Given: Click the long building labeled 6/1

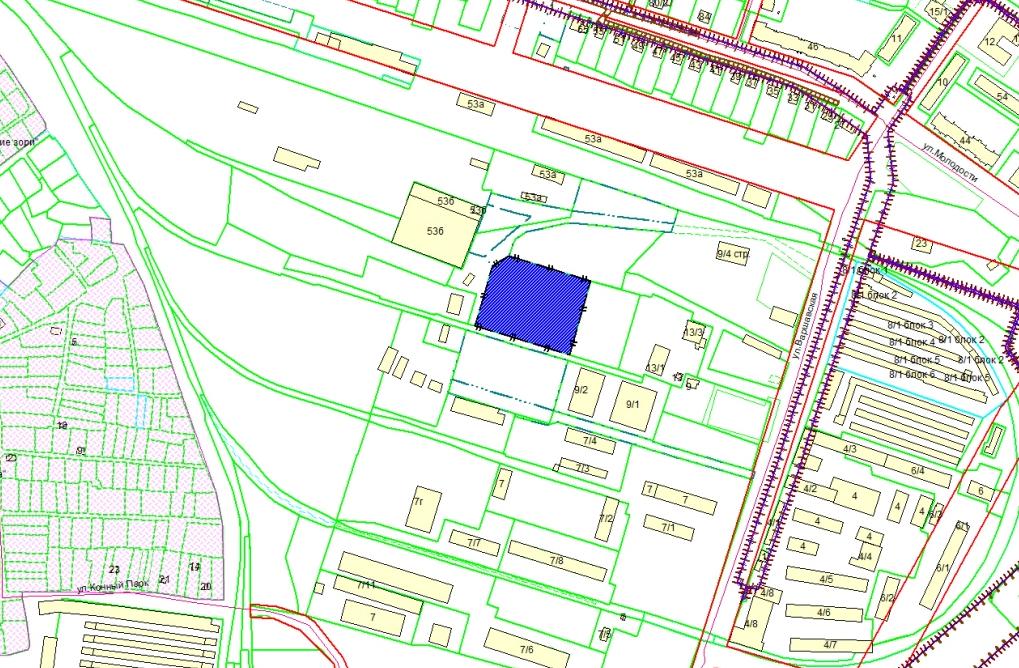Looking at the screenshot, I should click(x=942, y=567).
